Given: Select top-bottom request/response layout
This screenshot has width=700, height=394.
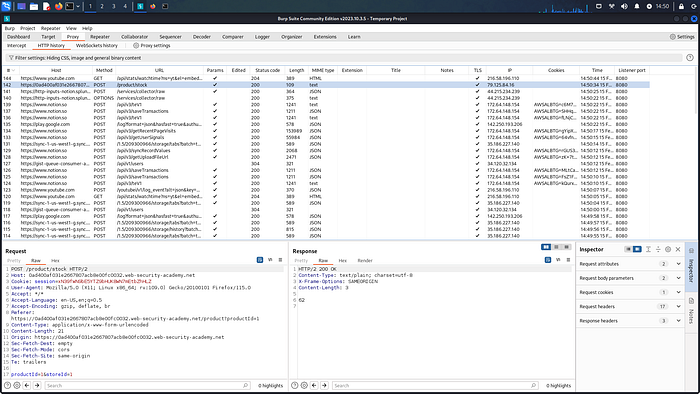Looking at the screenshot, I should pyautogui.click(x=556, y=247).
